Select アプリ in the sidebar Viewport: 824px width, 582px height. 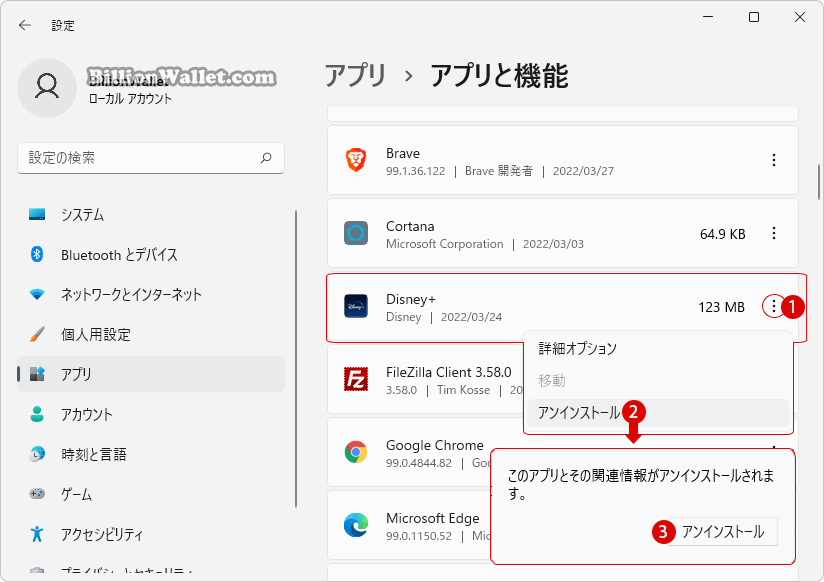(x=151, y=374)
